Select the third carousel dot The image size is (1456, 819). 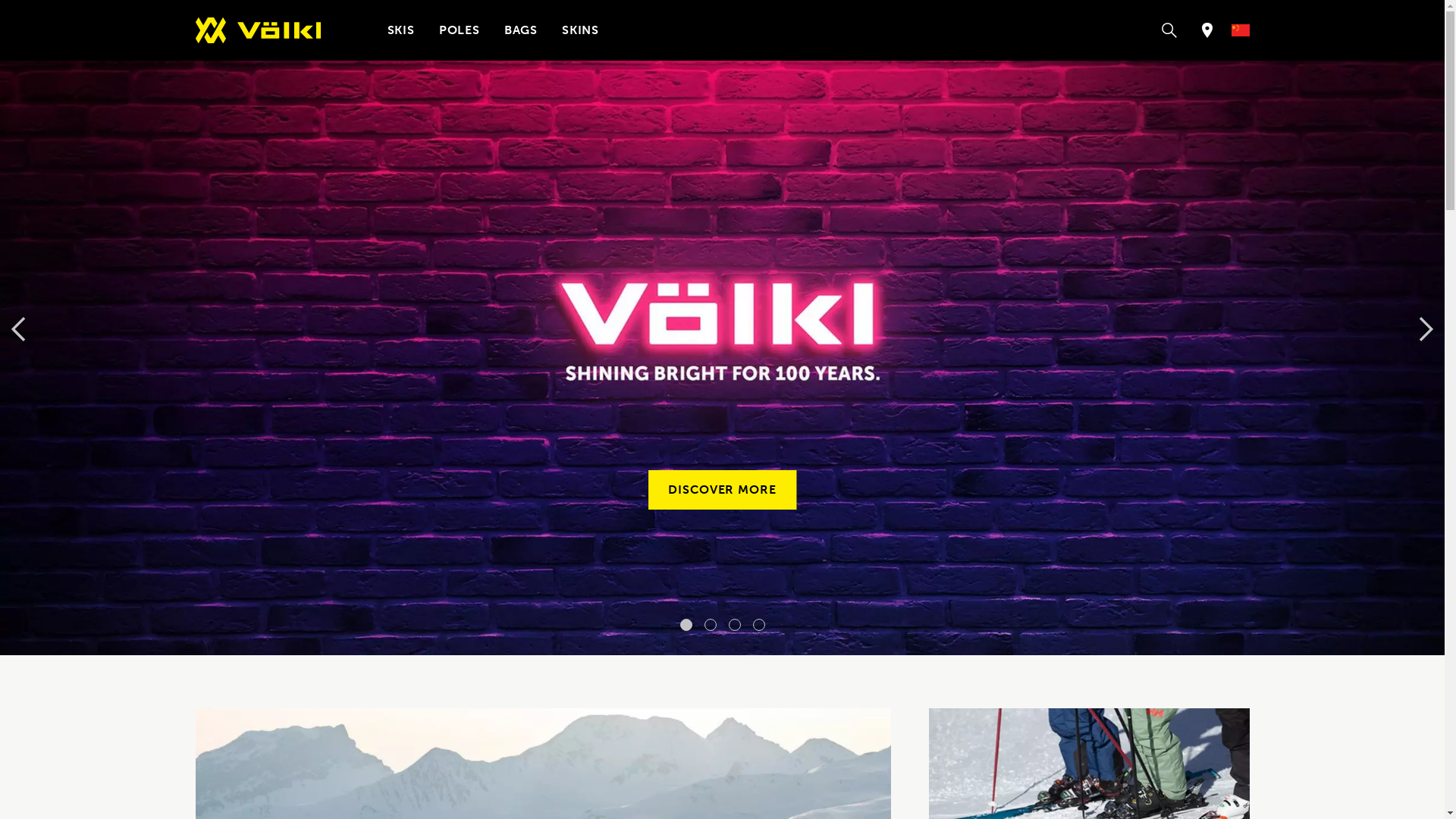click(x=734, y=625)
